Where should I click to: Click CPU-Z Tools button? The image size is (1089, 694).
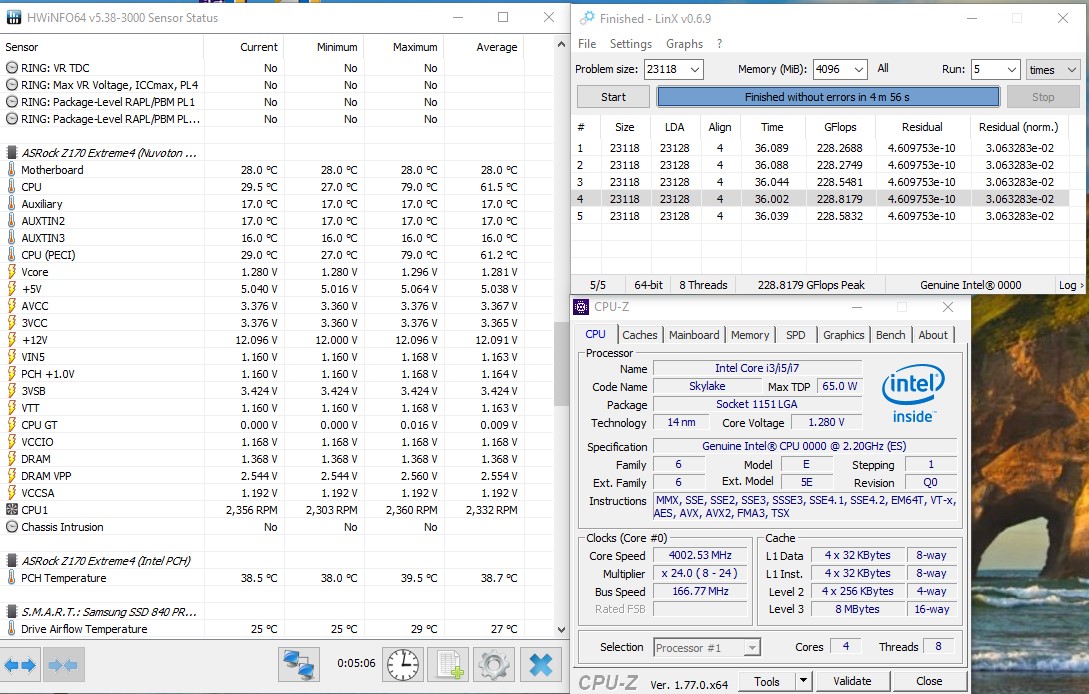coord(767,681)
